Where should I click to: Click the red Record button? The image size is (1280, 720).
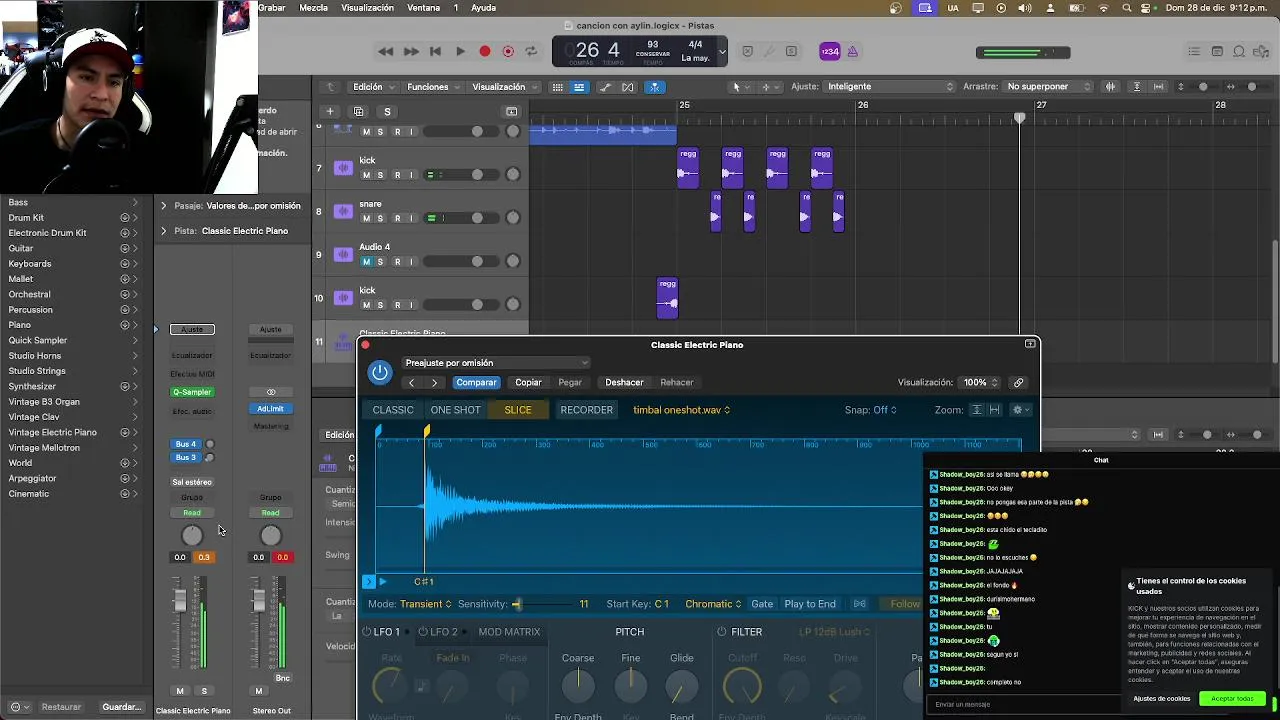point(485,51)
